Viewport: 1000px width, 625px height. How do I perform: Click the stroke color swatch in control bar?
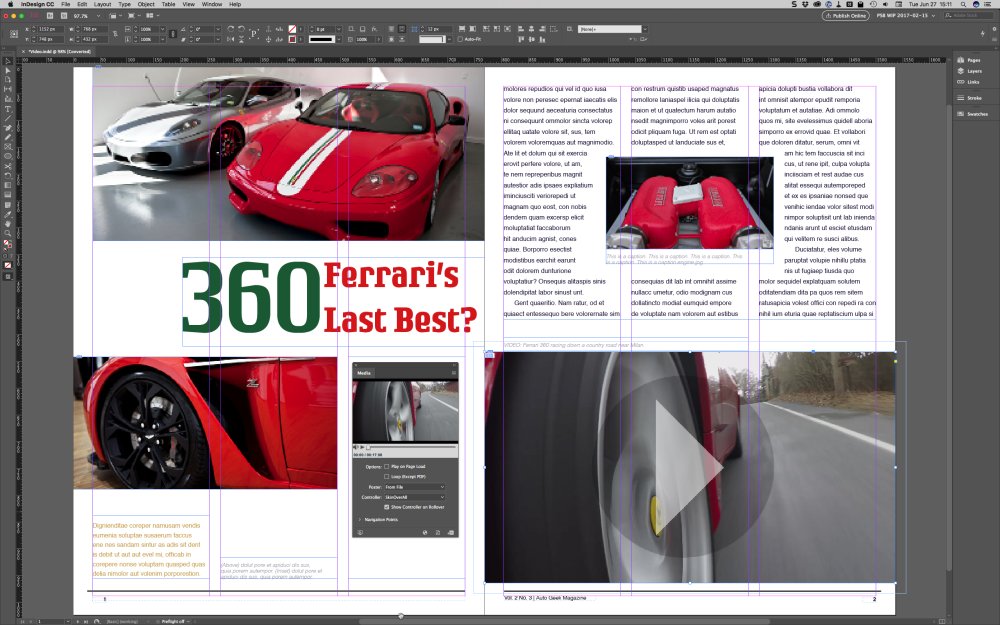click(292, 40)
